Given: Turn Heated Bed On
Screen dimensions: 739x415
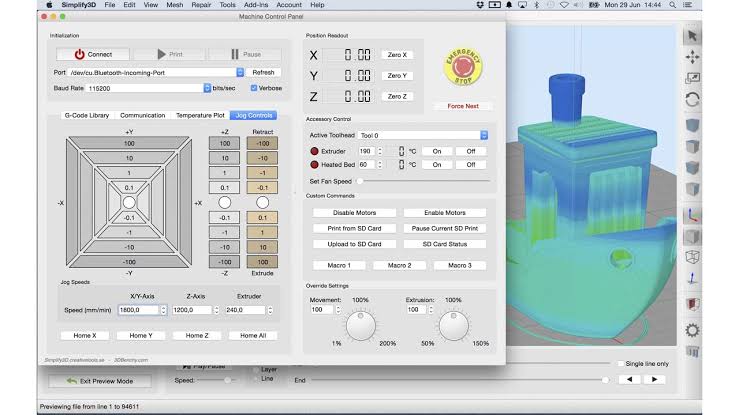Looking at the screenshot, I should coord(437,165).
